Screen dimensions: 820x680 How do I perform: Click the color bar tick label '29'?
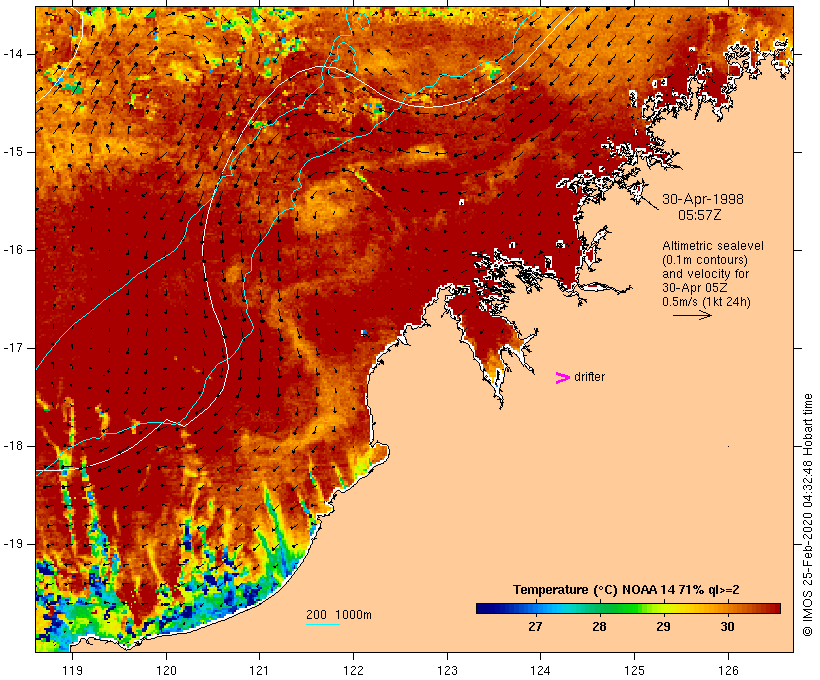pyautogui.click(x=663, y=627)
